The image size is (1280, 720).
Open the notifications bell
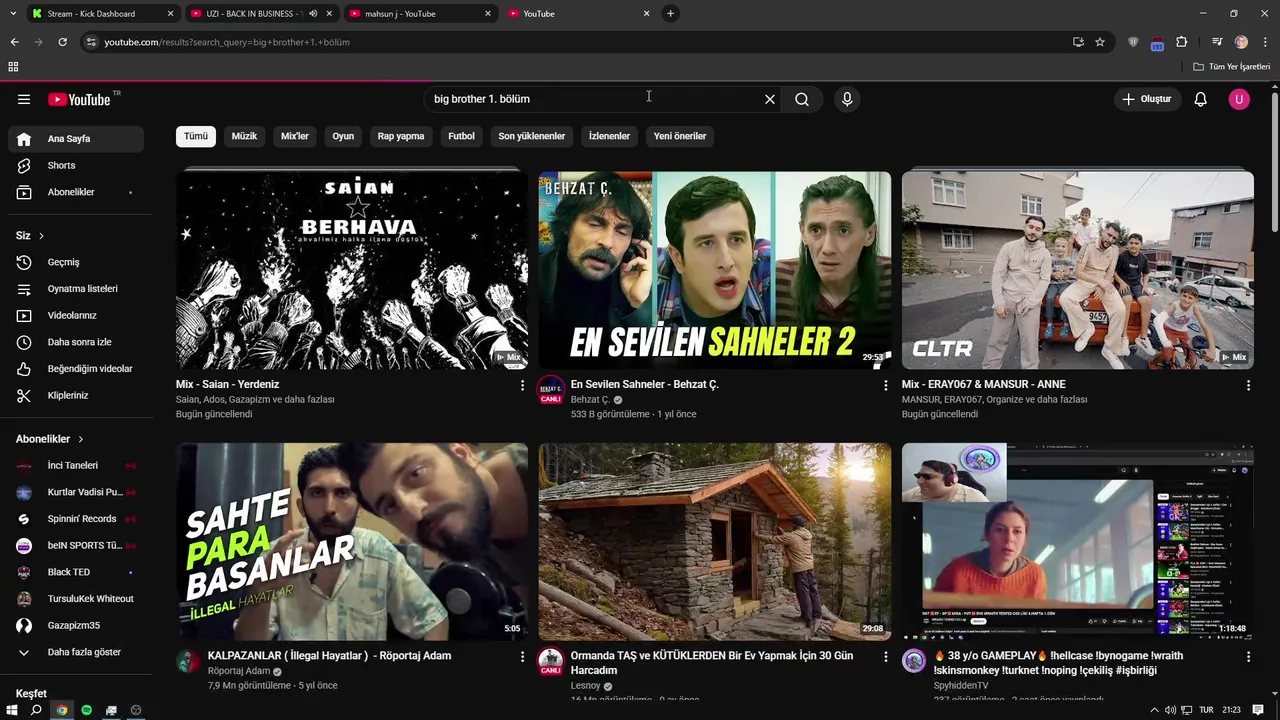pos(1201,99)
